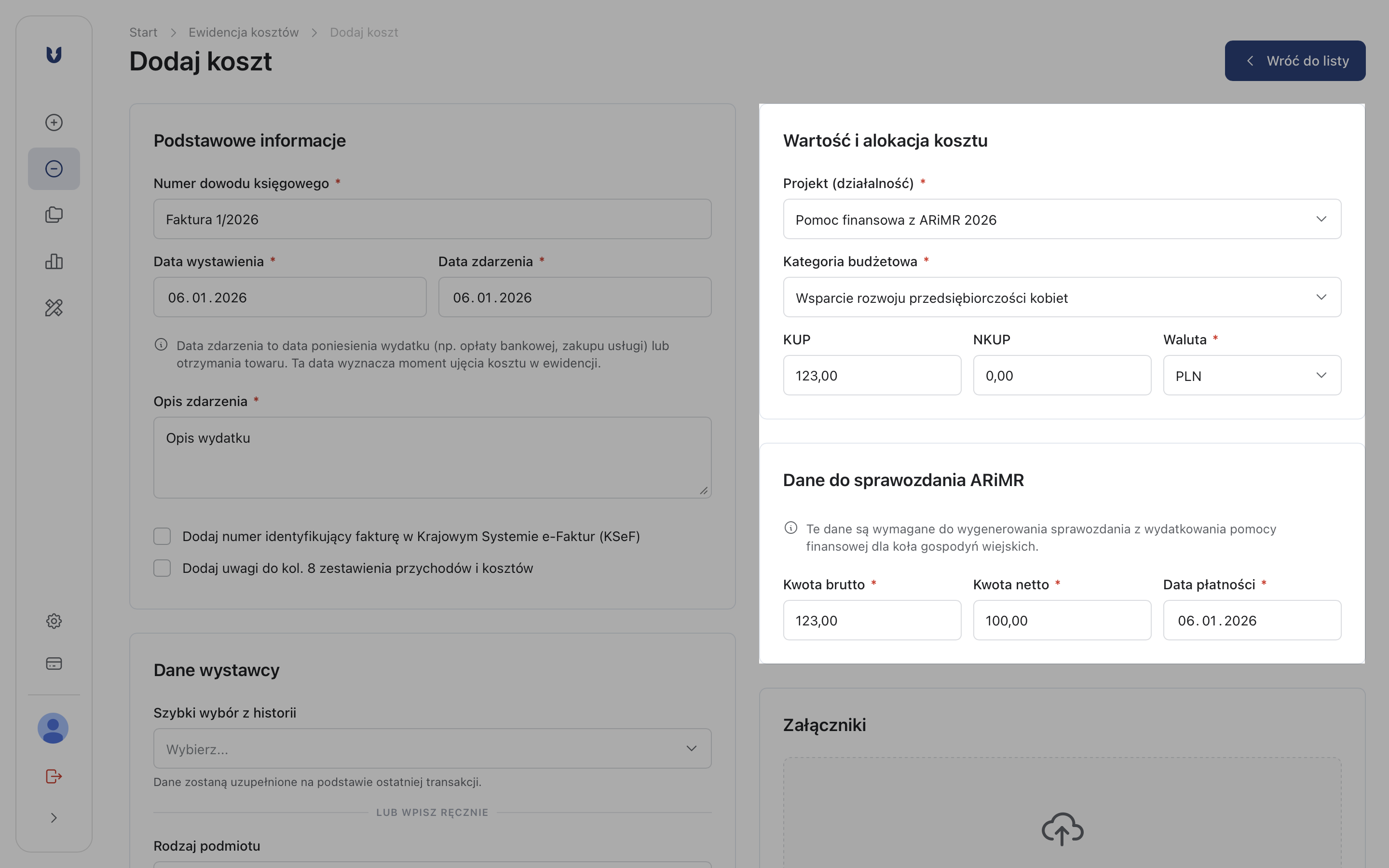Open the minus circle costs sidebar icon
Screen dimensions: 1389x868
54,169
